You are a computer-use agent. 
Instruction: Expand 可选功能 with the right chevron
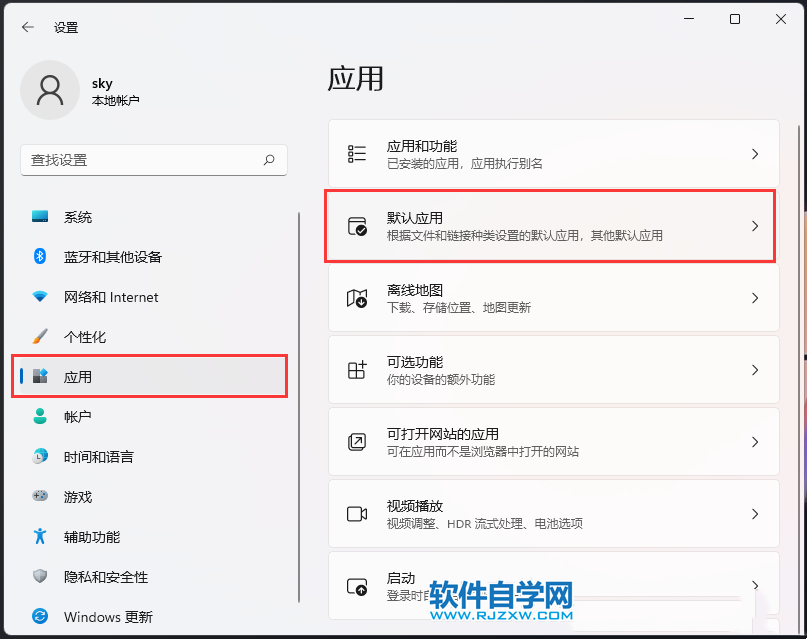[755, 370]
